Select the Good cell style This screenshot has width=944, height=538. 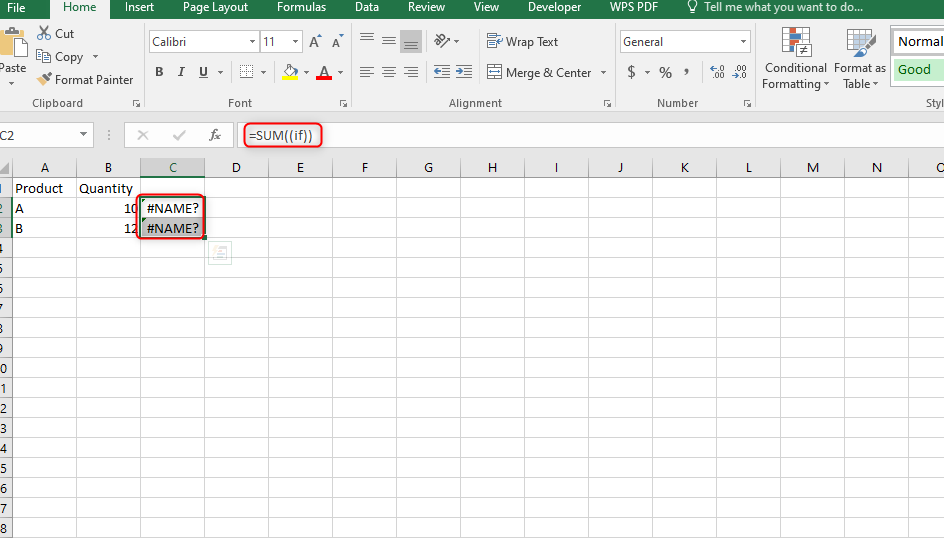(918, 70)
